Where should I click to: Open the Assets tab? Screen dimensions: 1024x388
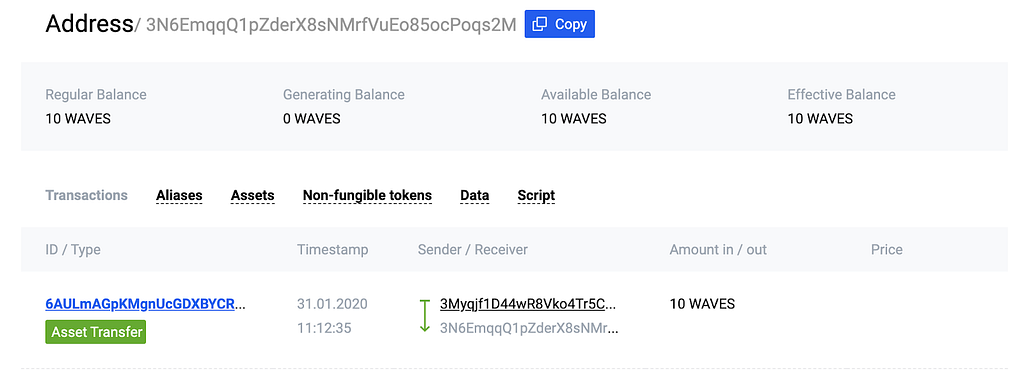click(x=252, y=195)
